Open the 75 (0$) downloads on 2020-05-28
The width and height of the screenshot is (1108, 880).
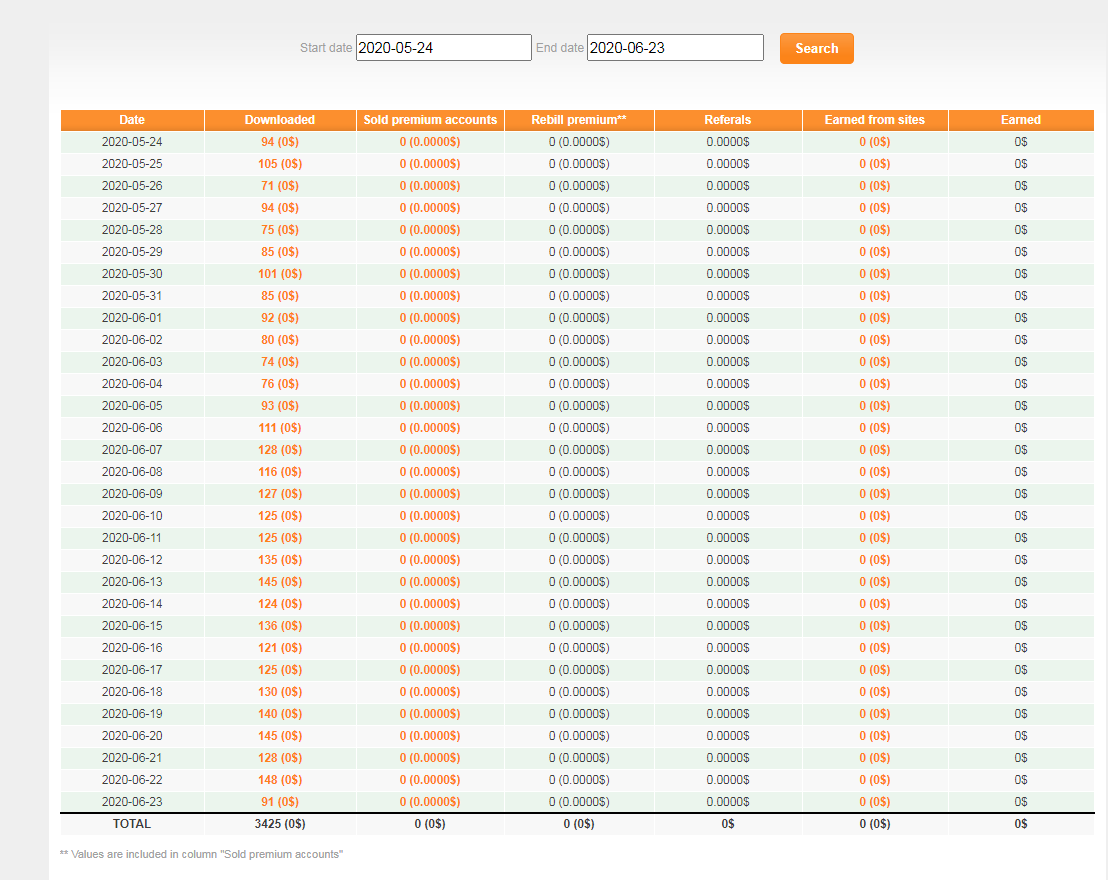[x=280, y=230]
